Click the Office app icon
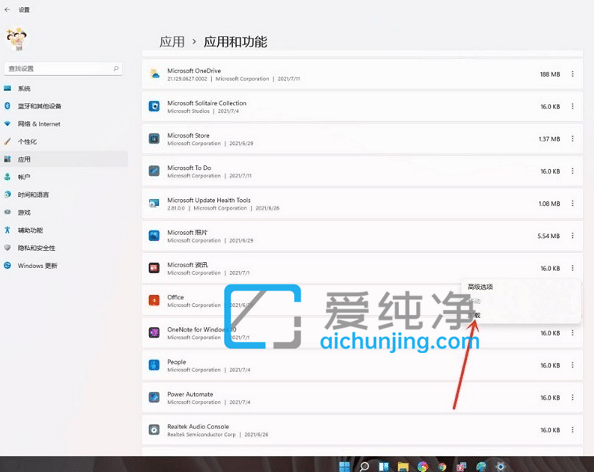594x472 pixels. point(154,300)
